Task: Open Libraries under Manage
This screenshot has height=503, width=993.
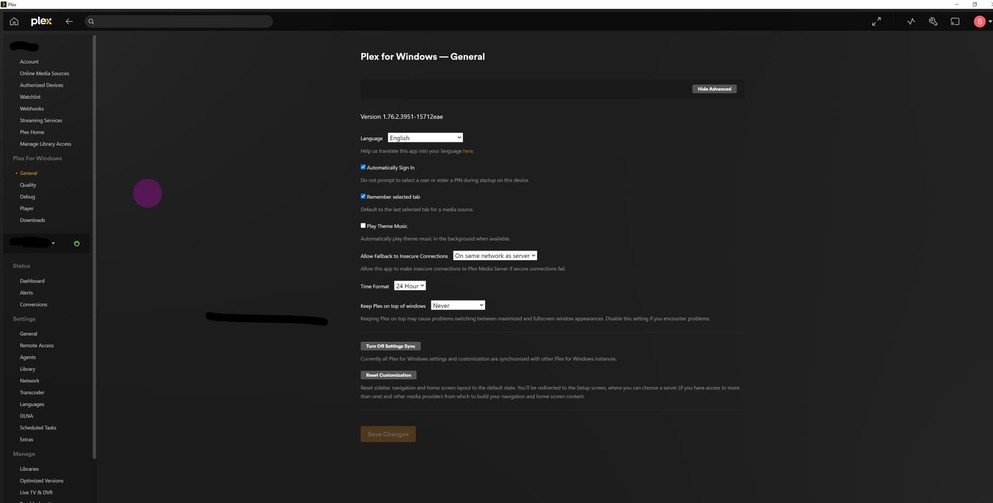Action: pos(29,469)
